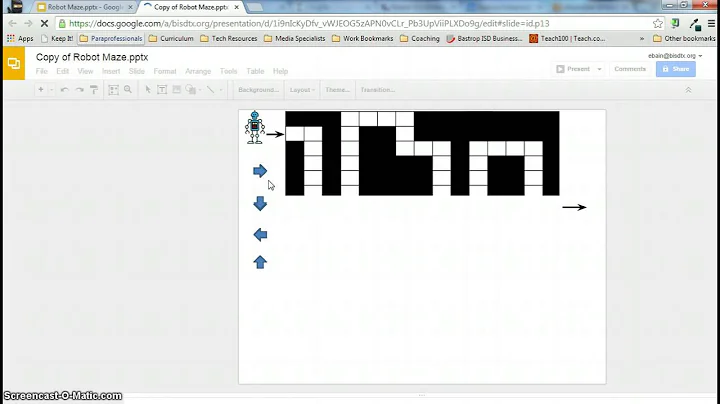The image size is (720, 404).
Task: Select the blue up arrow shape
Action: pyautogui.click(x=260, y=262)
